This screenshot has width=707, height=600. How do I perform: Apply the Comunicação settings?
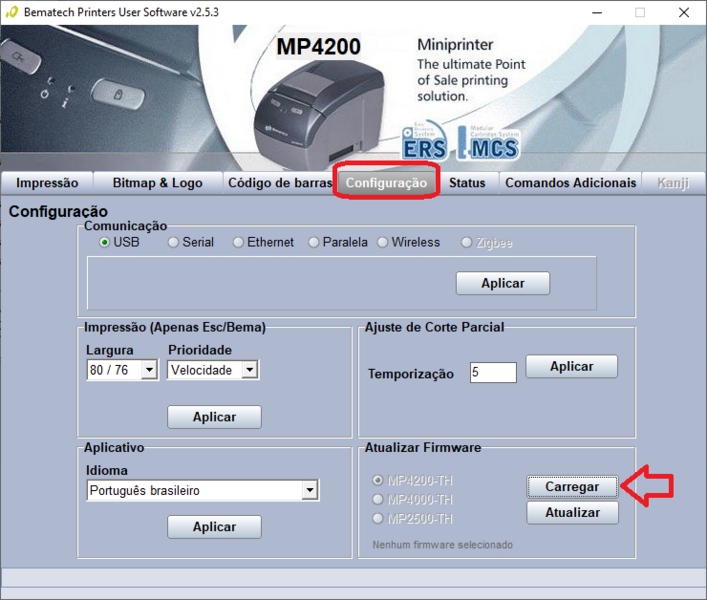503,283
